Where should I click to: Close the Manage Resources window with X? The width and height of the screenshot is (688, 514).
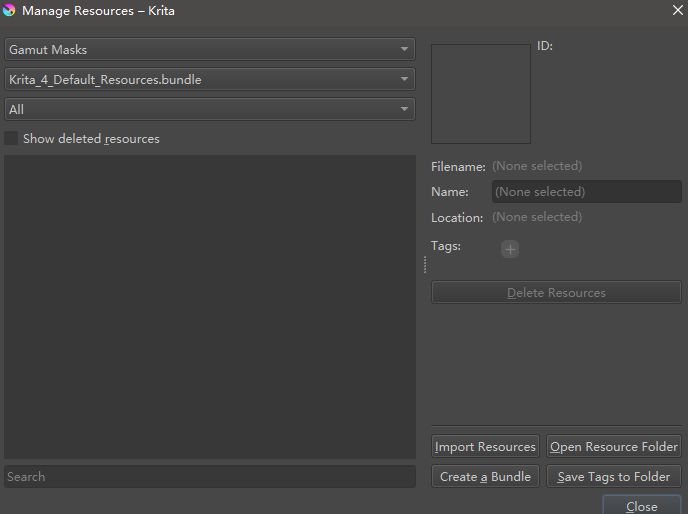point(677,10)
